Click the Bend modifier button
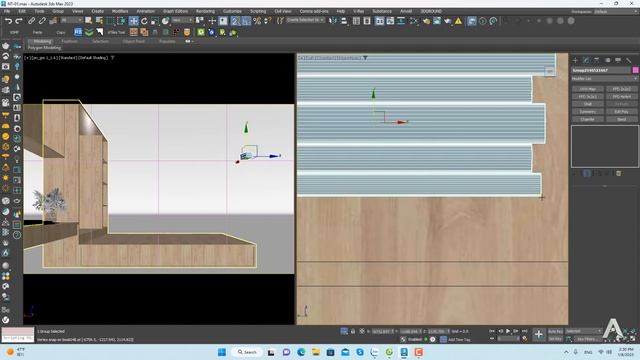 tap(621, 120)
